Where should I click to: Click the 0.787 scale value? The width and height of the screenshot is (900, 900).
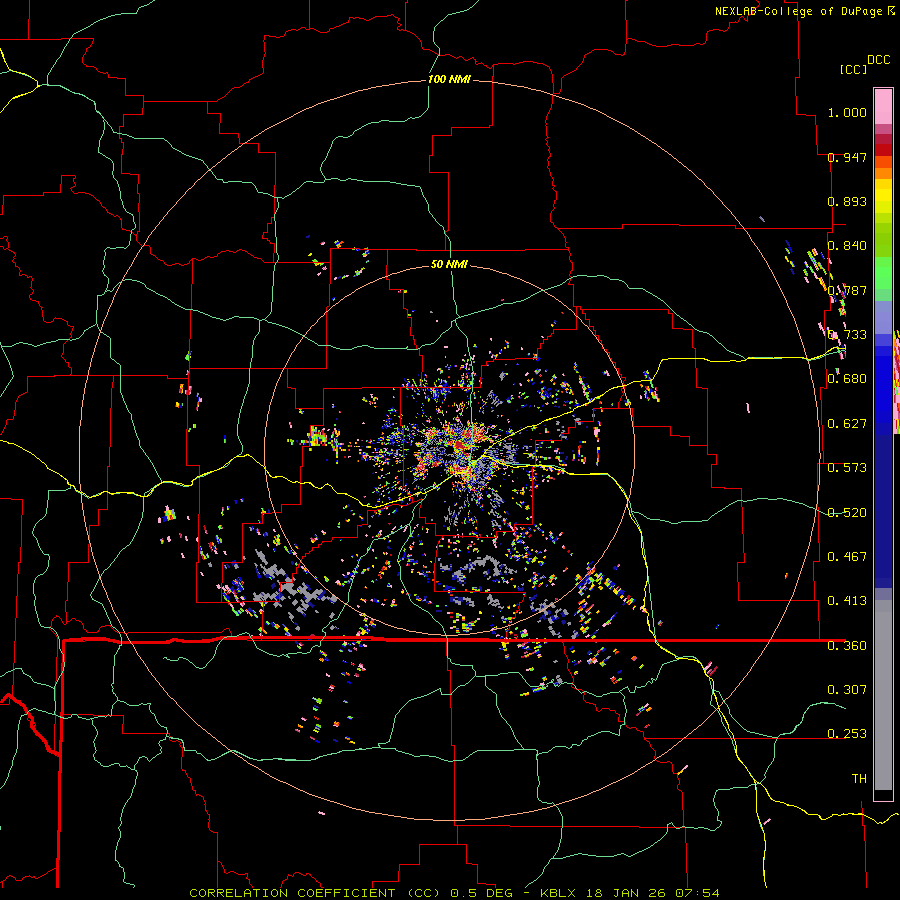(x=847, y=290)
